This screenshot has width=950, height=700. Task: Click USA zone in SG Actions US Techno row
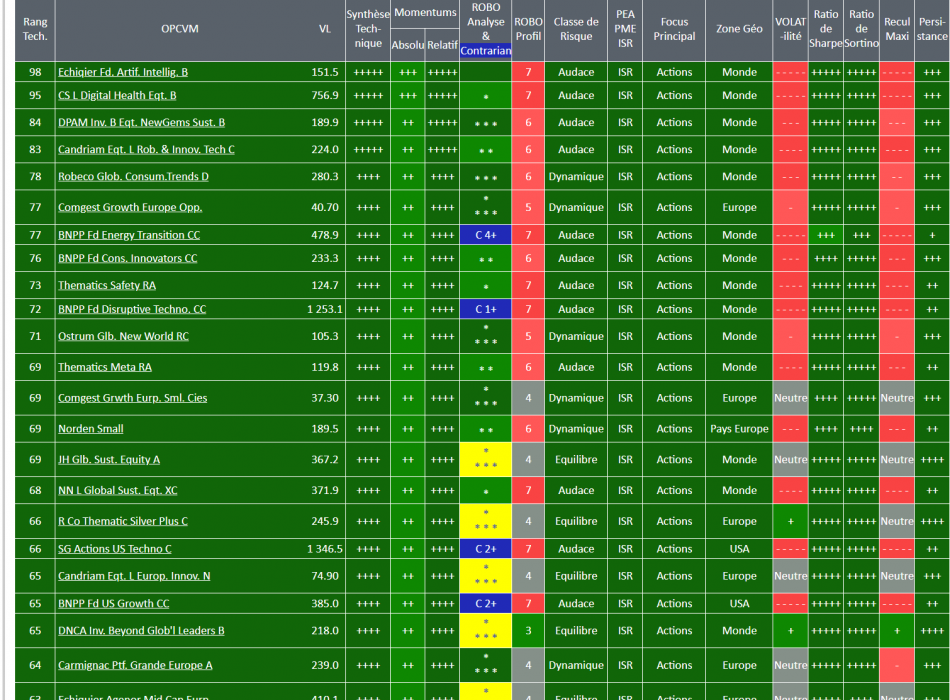click(x=739, y=549)
